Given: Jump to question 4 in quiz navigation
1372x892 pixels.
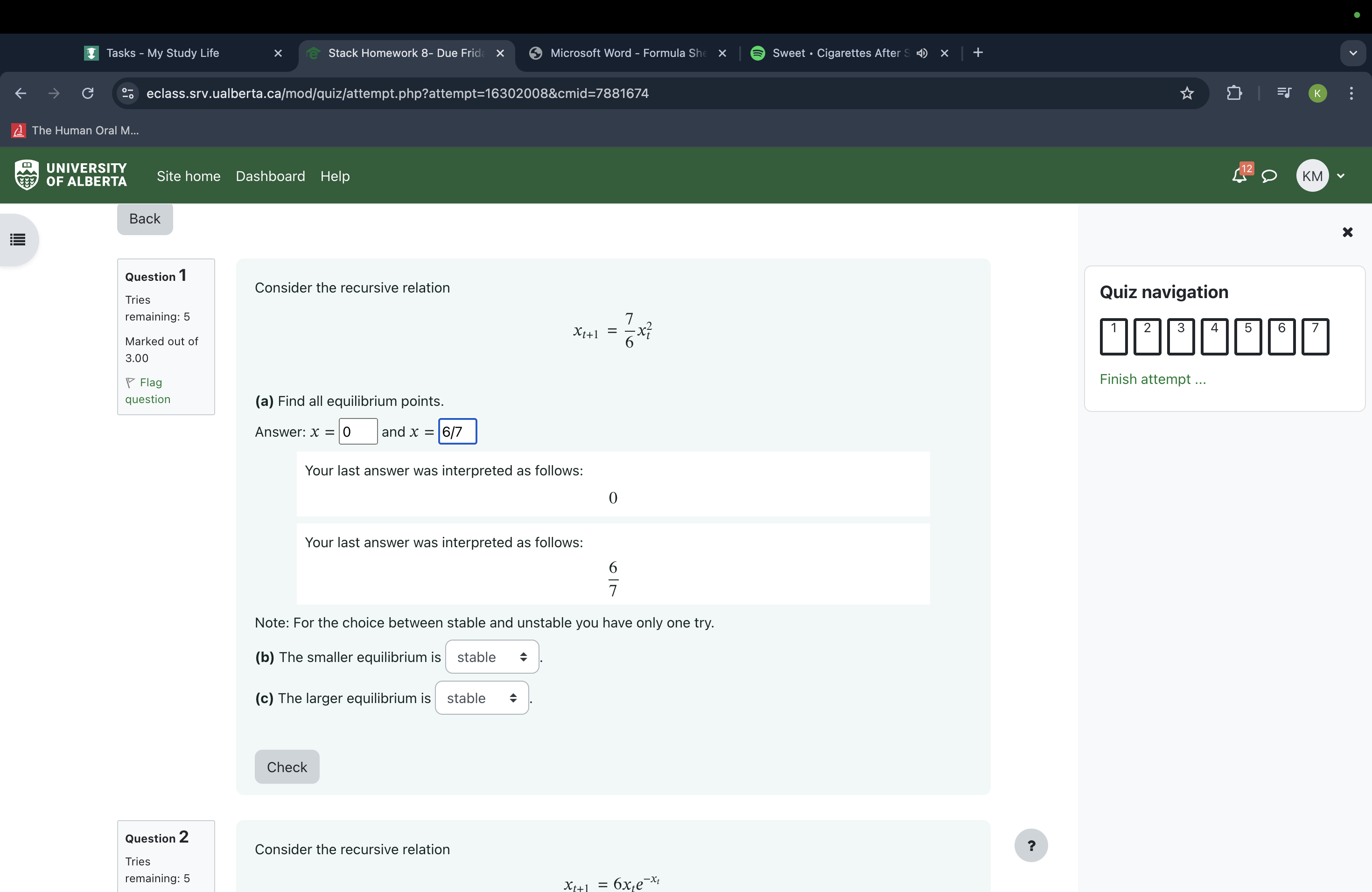Looking at the screenshot, I should [1214, 336].
